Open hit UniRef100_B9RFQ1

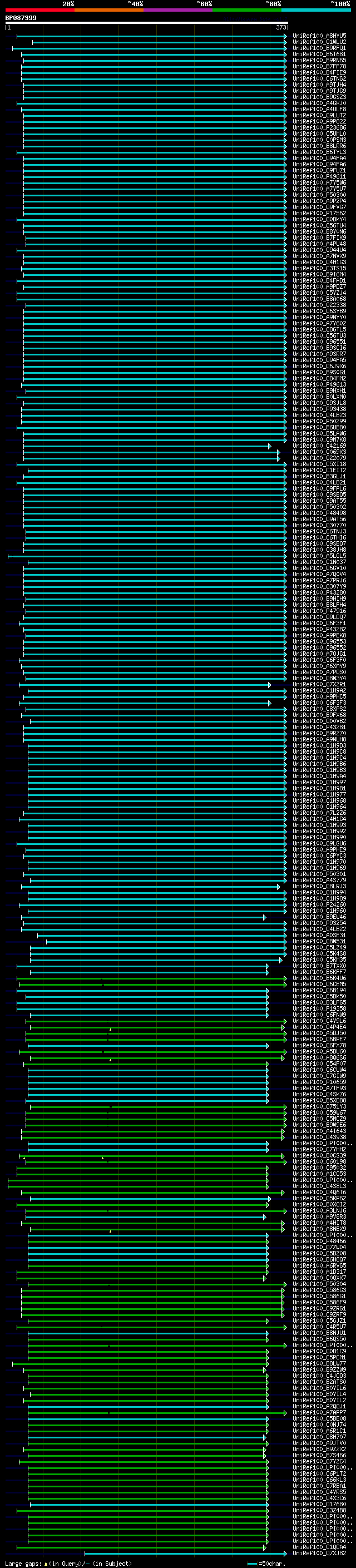[x=319, y=48]
